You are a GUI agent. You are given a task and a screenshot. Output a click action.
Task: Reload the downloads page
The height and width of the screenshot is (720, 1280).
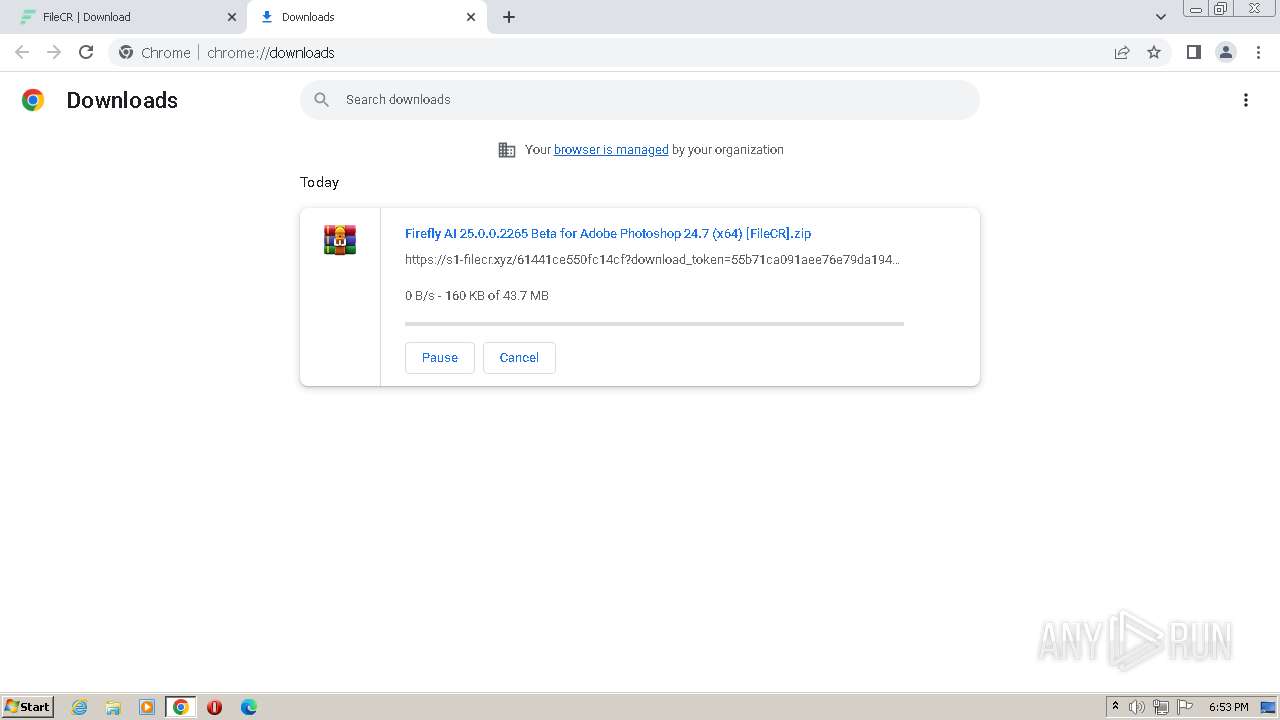tap(86, 52)
